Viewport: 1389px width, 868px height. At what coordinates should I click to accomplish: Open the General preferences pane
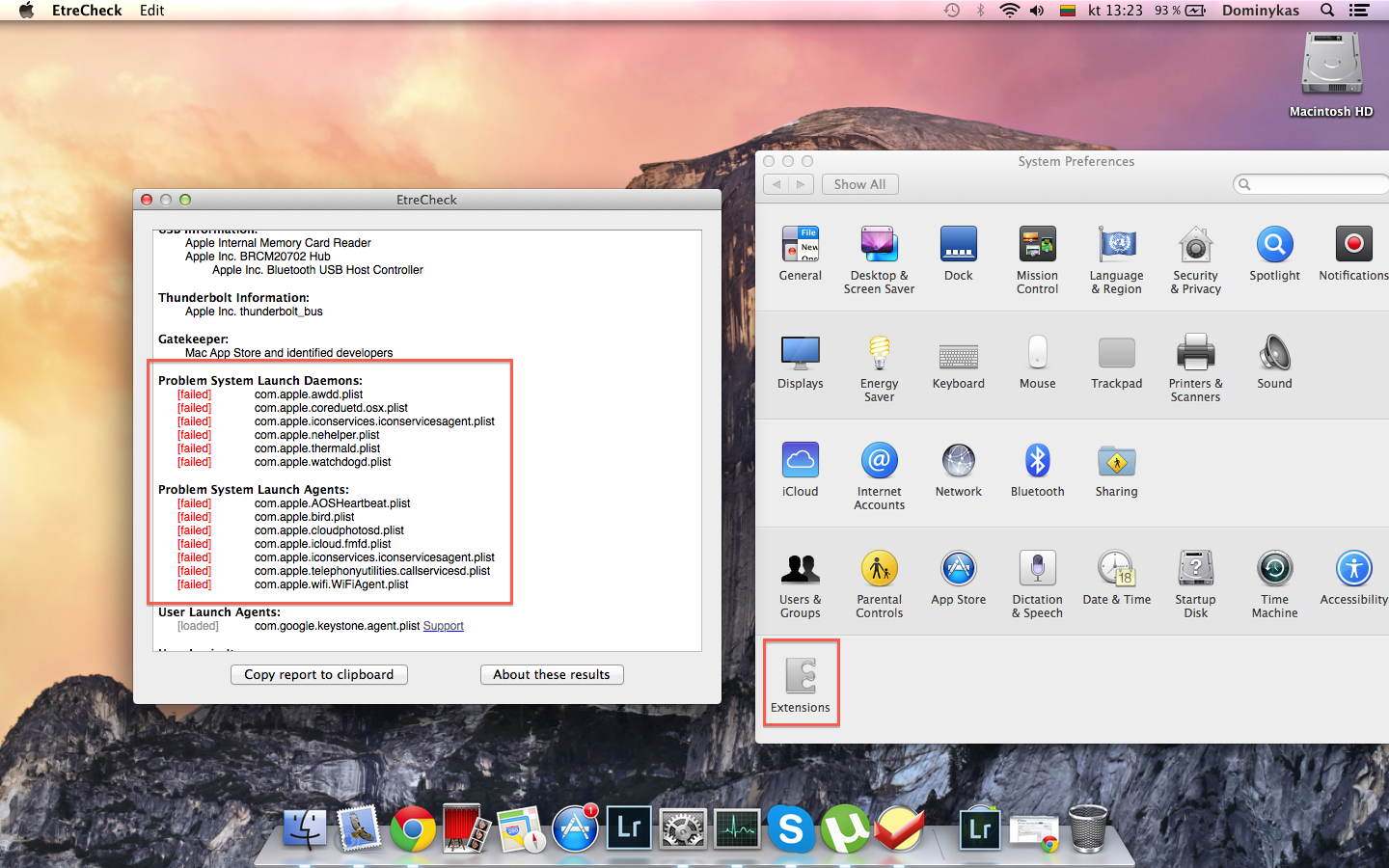point(800,254)
